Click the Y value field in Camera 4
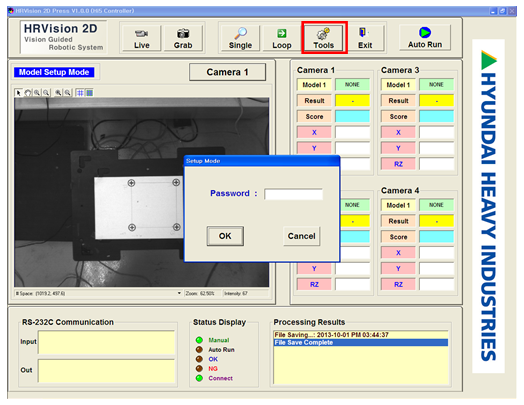The width and height of the screenshot is (524, 405). pos(436,268)
